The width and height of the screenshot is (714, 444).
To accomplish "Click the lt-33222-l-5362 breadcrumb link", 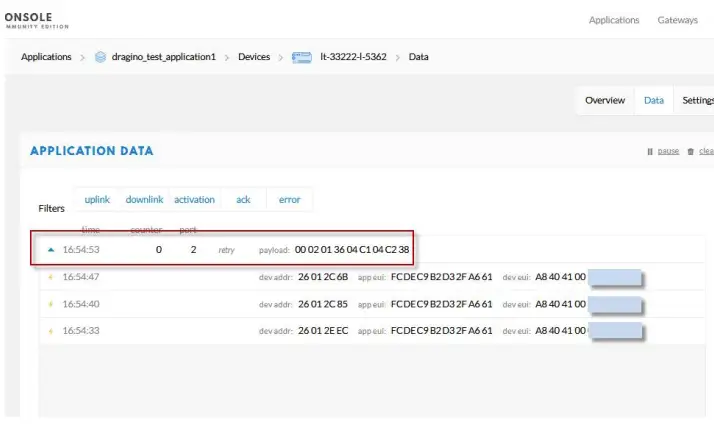I will (353, 57).
